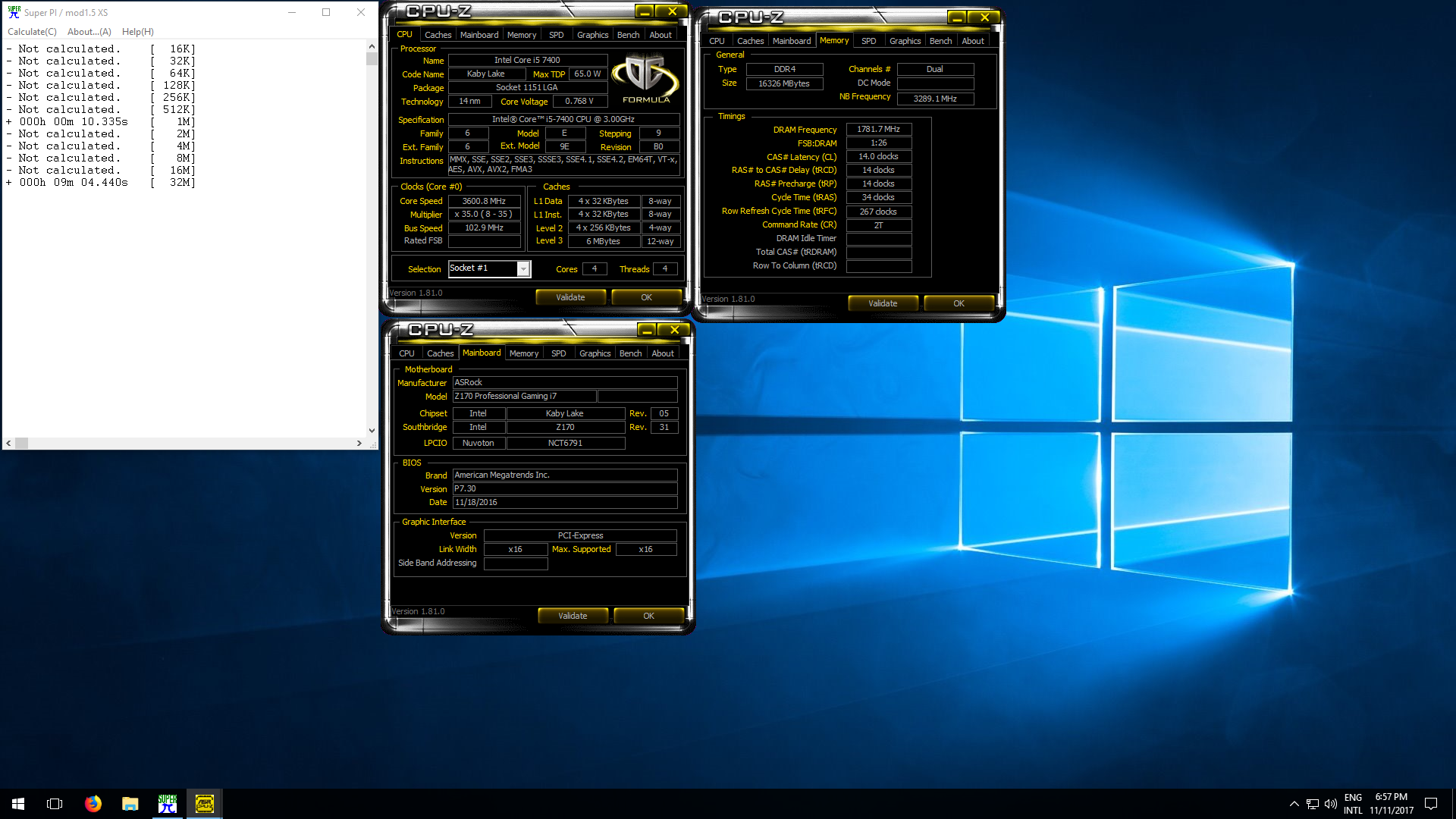Click Super PI vertical scrollbar up arrow
The width and height of the screenshot is (1456, 819).
(x=372, y=46)
